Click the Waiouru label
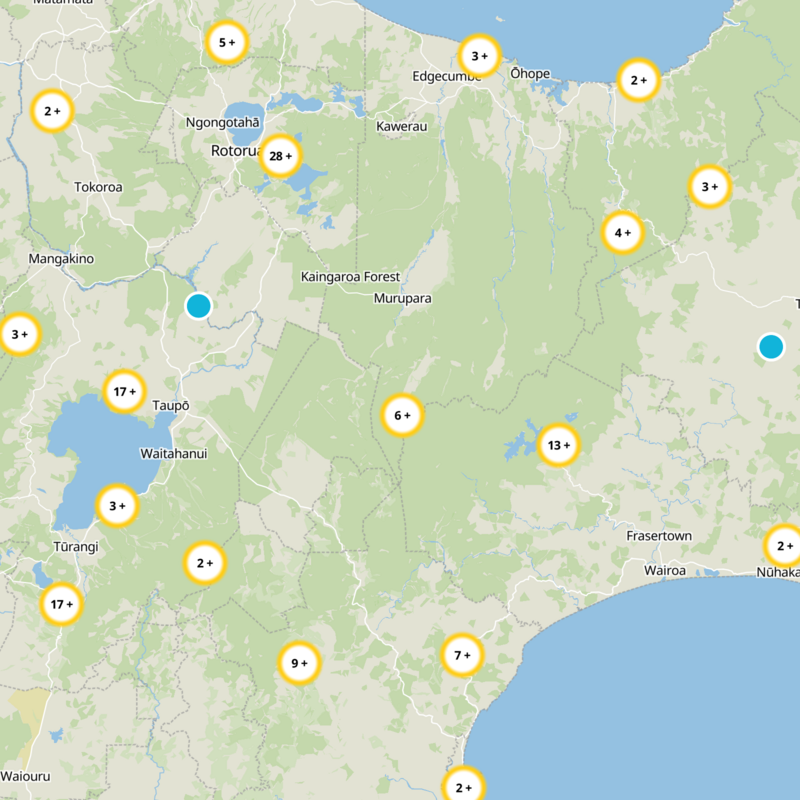The width and height of the screenshot is (800, 800). [26, 777]
